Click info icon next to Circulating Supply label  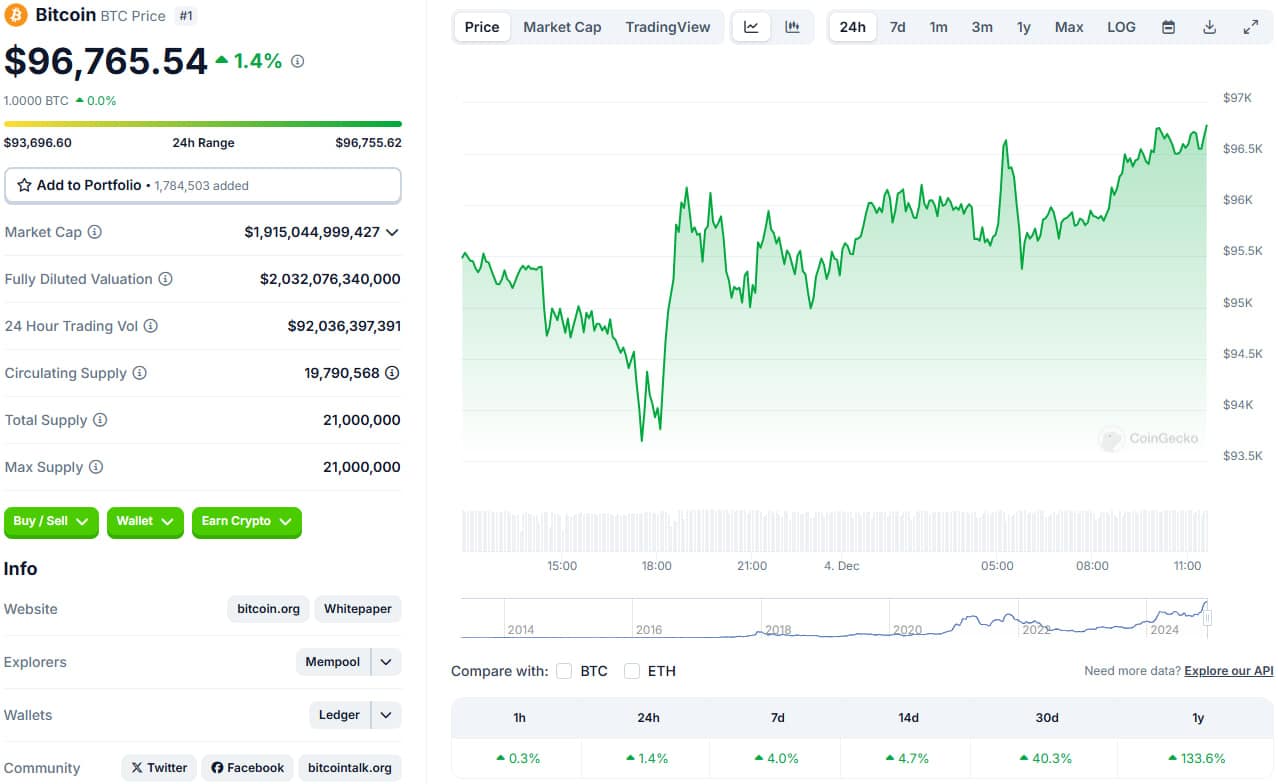pyautogui.click(x=140, y=373)
